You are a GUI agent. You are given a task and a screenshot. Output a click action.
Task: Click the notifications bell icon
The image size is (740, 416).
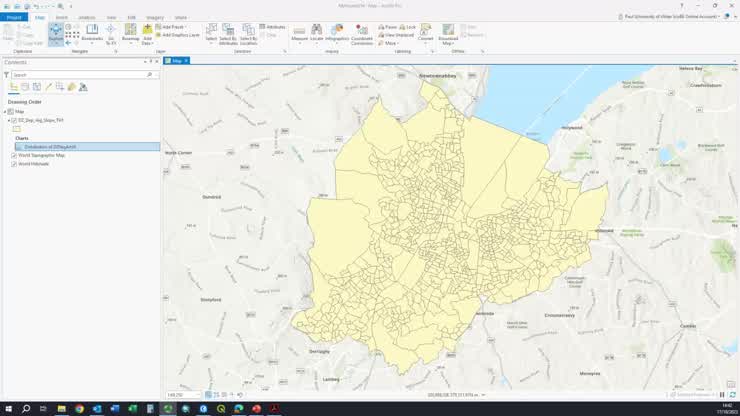pyautogui.click(x=727, y=17)
